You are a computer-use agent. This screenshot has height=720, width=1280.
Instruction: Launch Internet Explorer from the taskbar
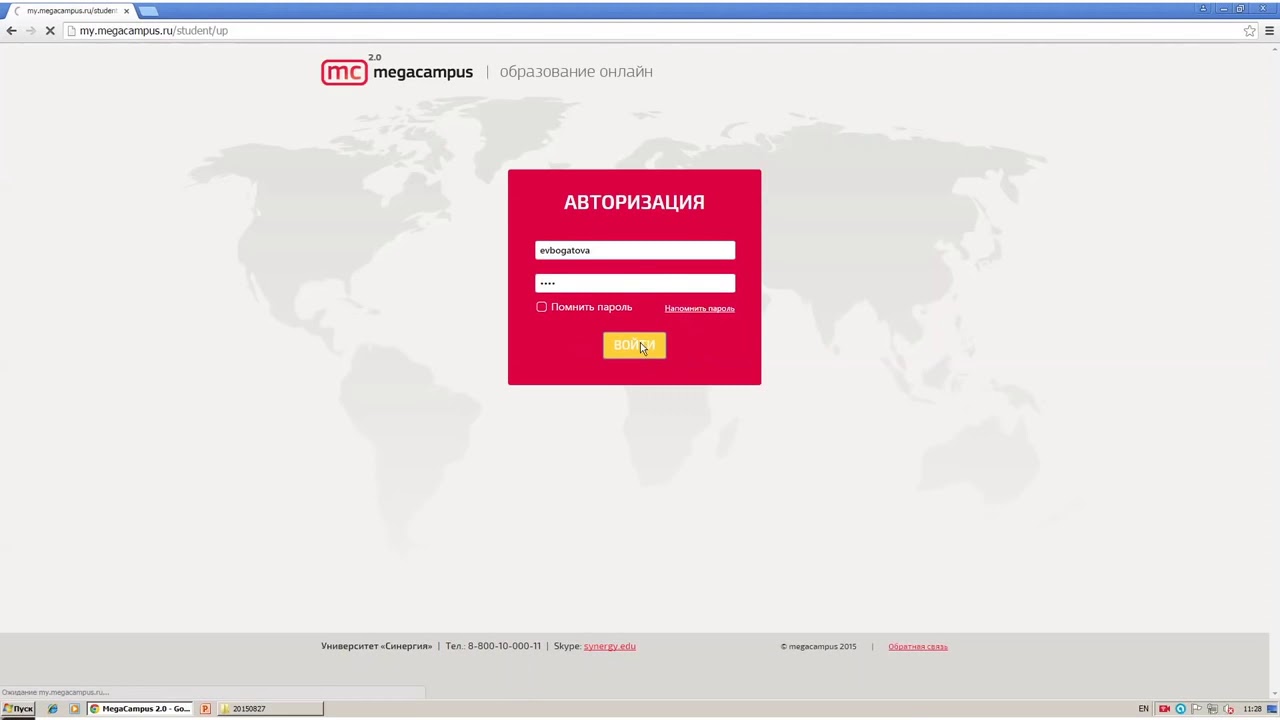click(52, 709)
